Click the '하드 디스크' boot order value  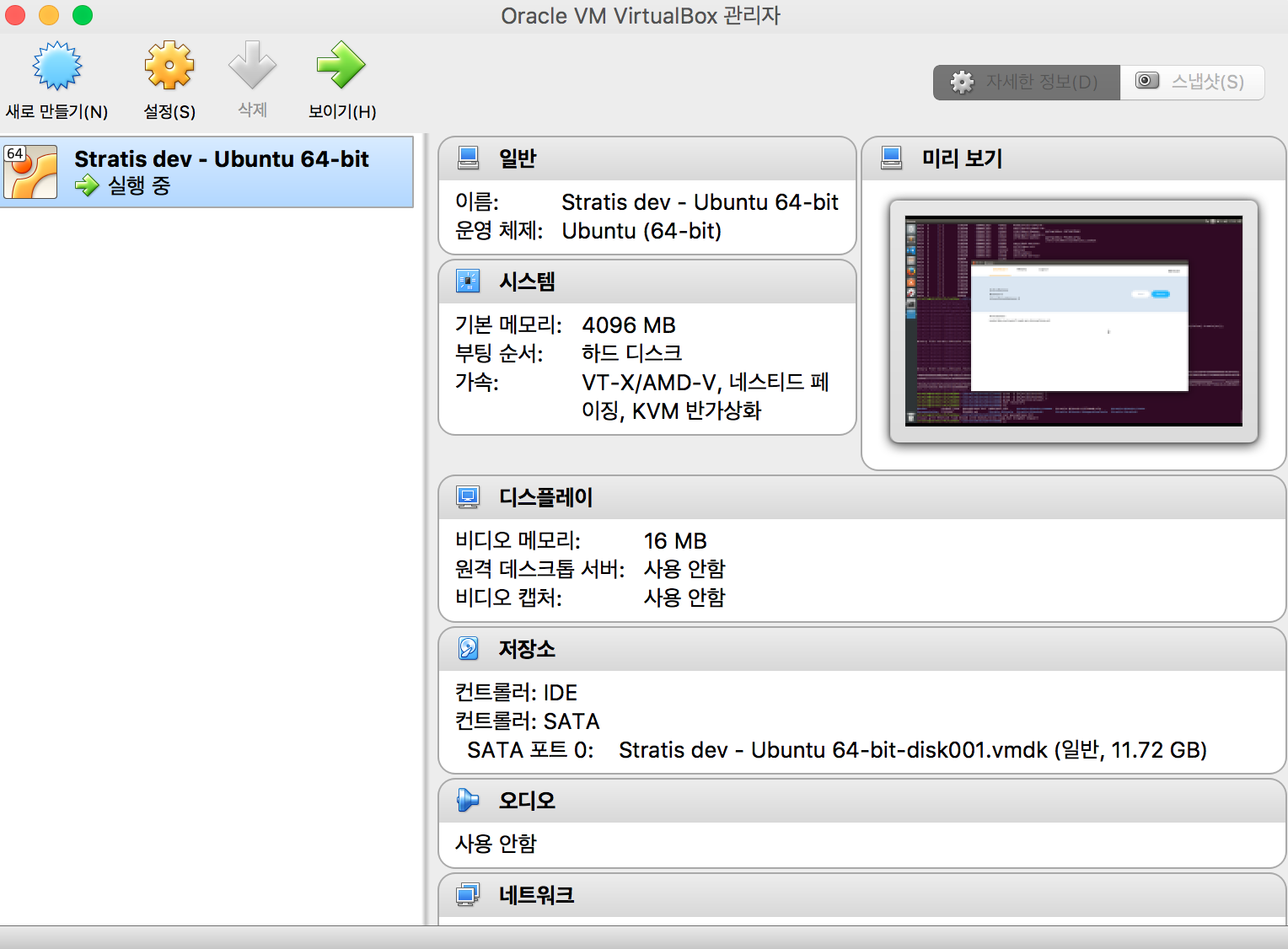[632, 353]
